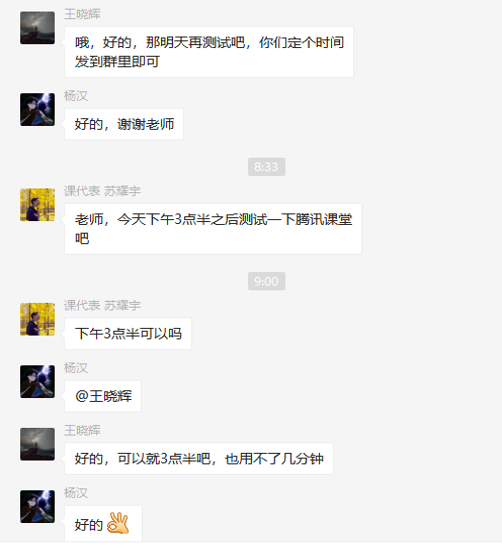Click the 8:33 timestamp label
Screen dimensions: 502x548
[x=266, y=167]
